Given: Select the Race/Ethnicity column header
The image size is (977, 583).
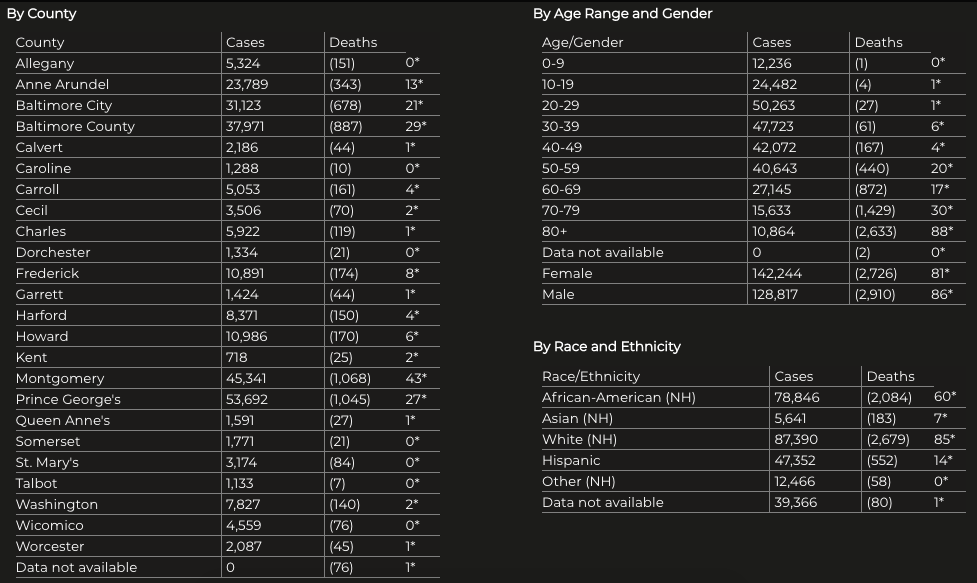Looking at the screenshot, I should pyautogui.click(x=590, y=376).
